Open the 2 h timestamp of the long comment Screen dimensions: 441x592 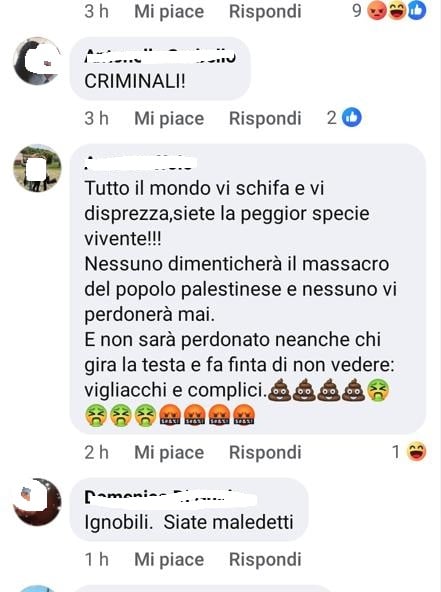tap(97, 452)
